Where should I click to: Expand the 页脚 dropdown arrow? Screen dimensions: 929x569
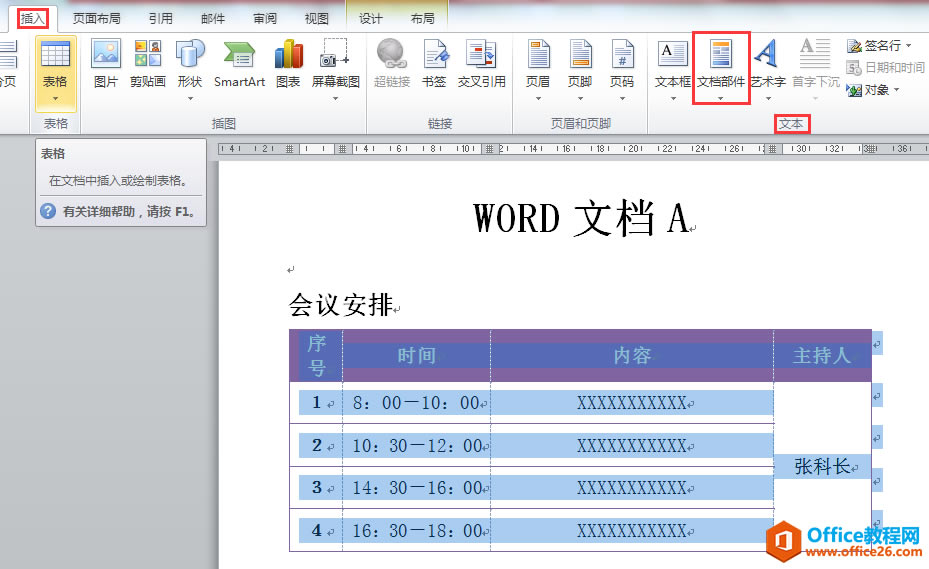[x=580, y=99]
